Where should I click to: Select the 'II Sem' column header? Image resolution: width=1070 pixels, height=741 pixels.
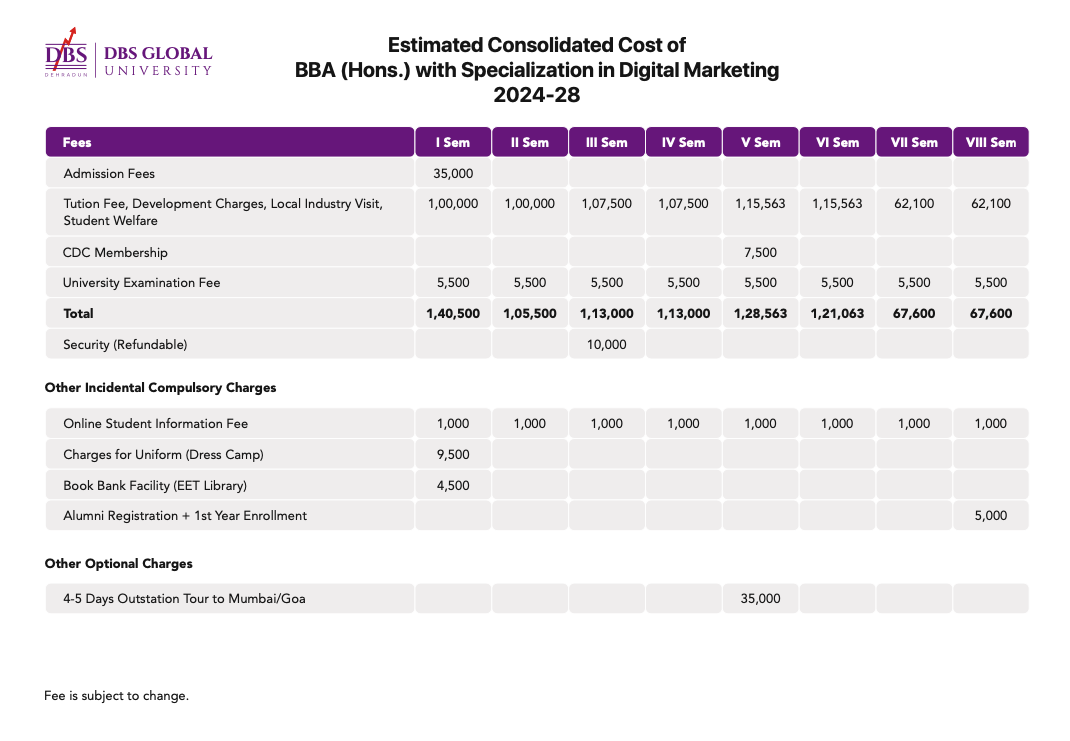[530, 142]
